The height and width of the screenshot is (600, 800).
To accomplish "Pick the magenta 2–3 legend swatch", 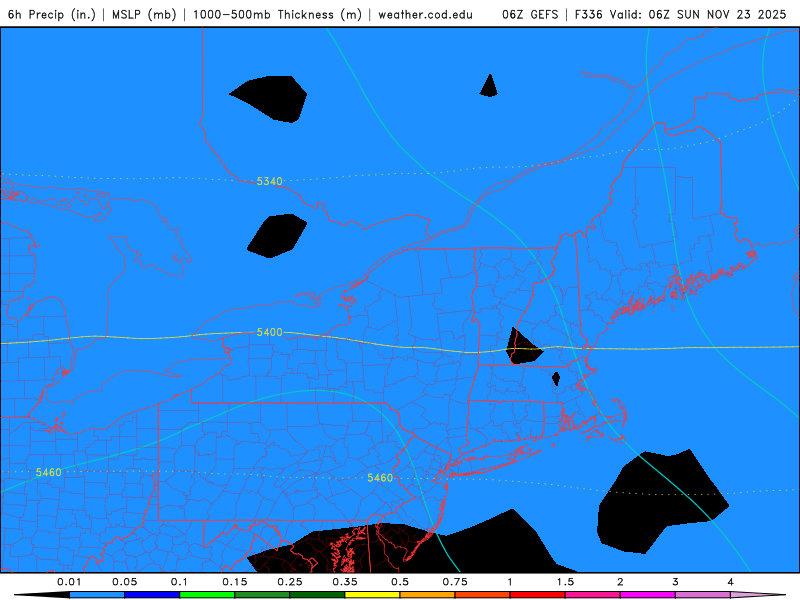I will click(x=648, y=595).
